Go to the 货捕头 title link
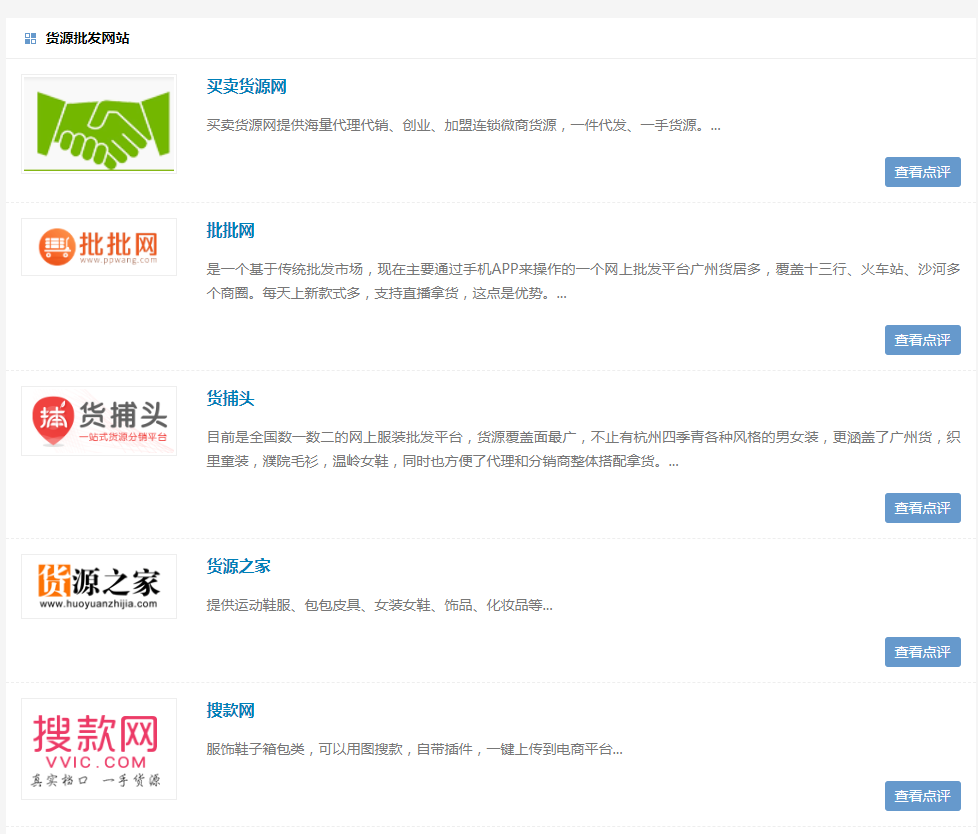 pyautogui.click(x=230, y=399)
